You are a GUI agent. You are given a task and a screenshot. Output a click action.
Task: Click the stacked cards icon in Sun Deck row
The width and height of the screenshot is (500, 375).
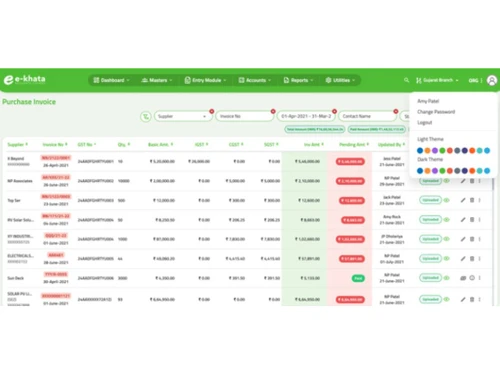pos(463,278)
